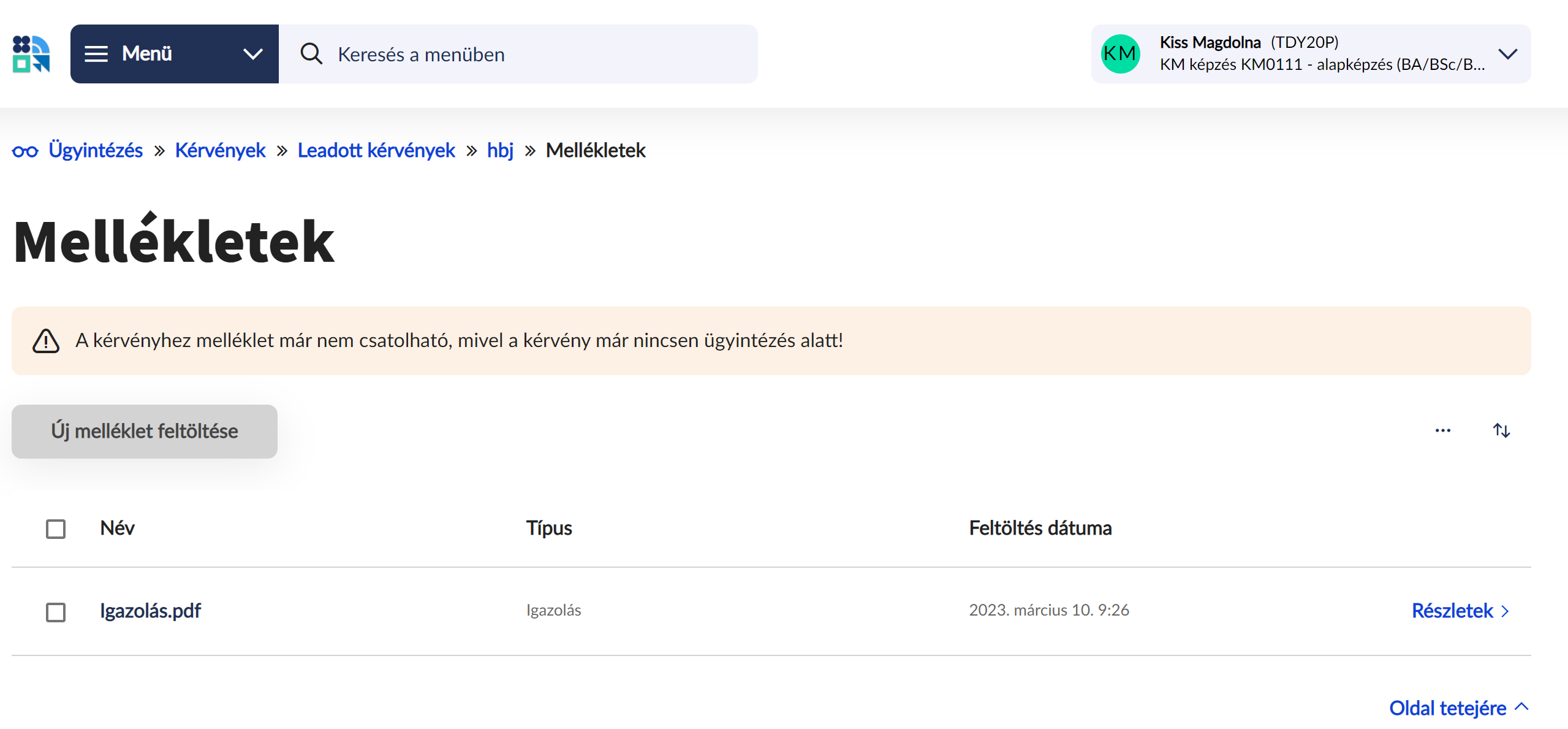Screen dimensions: 1568x729
Task: Click the KM user avatar
Action: (1120, 54)
